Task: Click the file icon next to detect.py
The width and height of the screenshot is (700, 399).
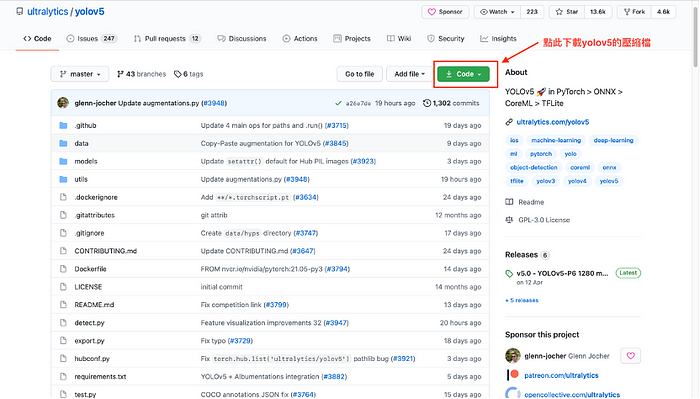Action: pyautogui.click(x=63, y=323)
